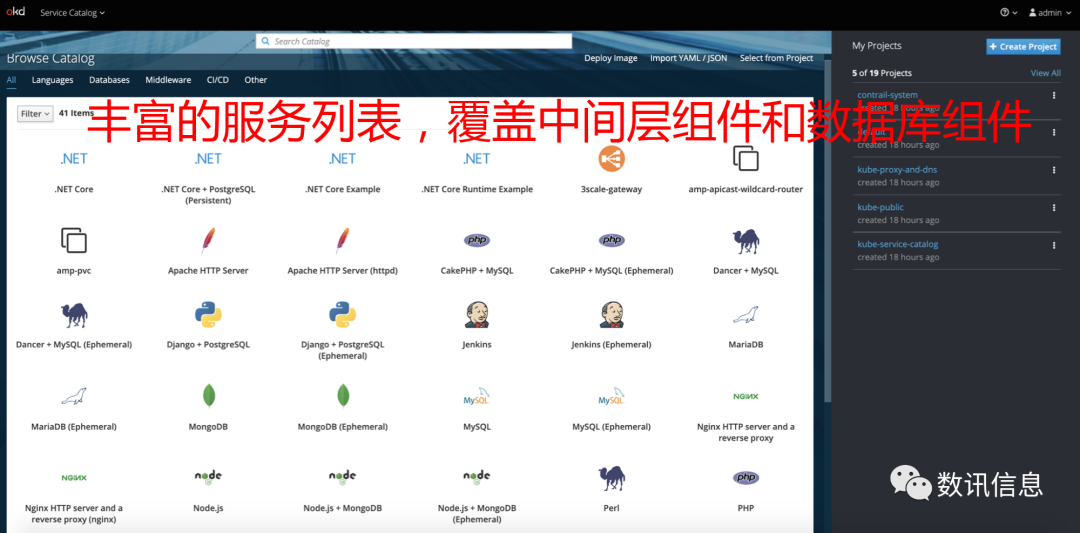Screen dimensions: 1080x533
Task: Click Import YAML / JSON link
Action: click(x=688, y=59)
